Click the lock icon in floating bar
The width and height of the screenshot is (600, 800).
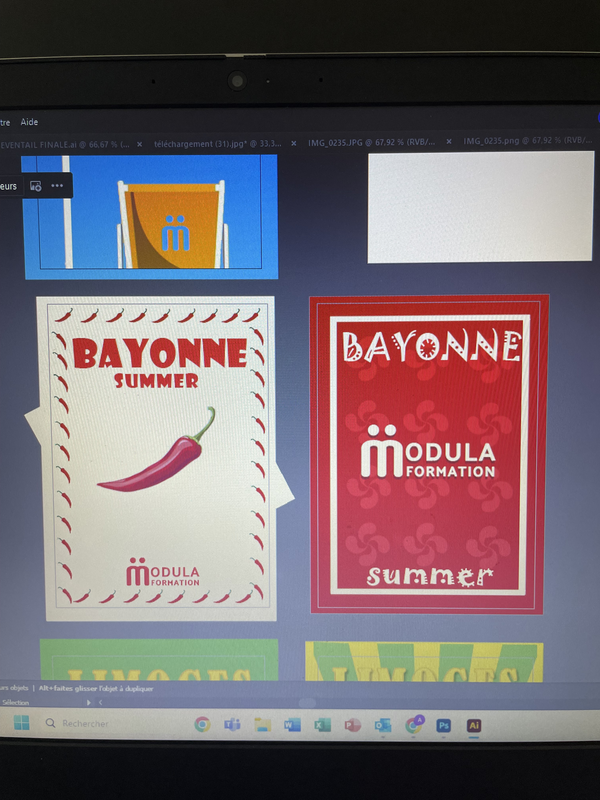point(35,186)
